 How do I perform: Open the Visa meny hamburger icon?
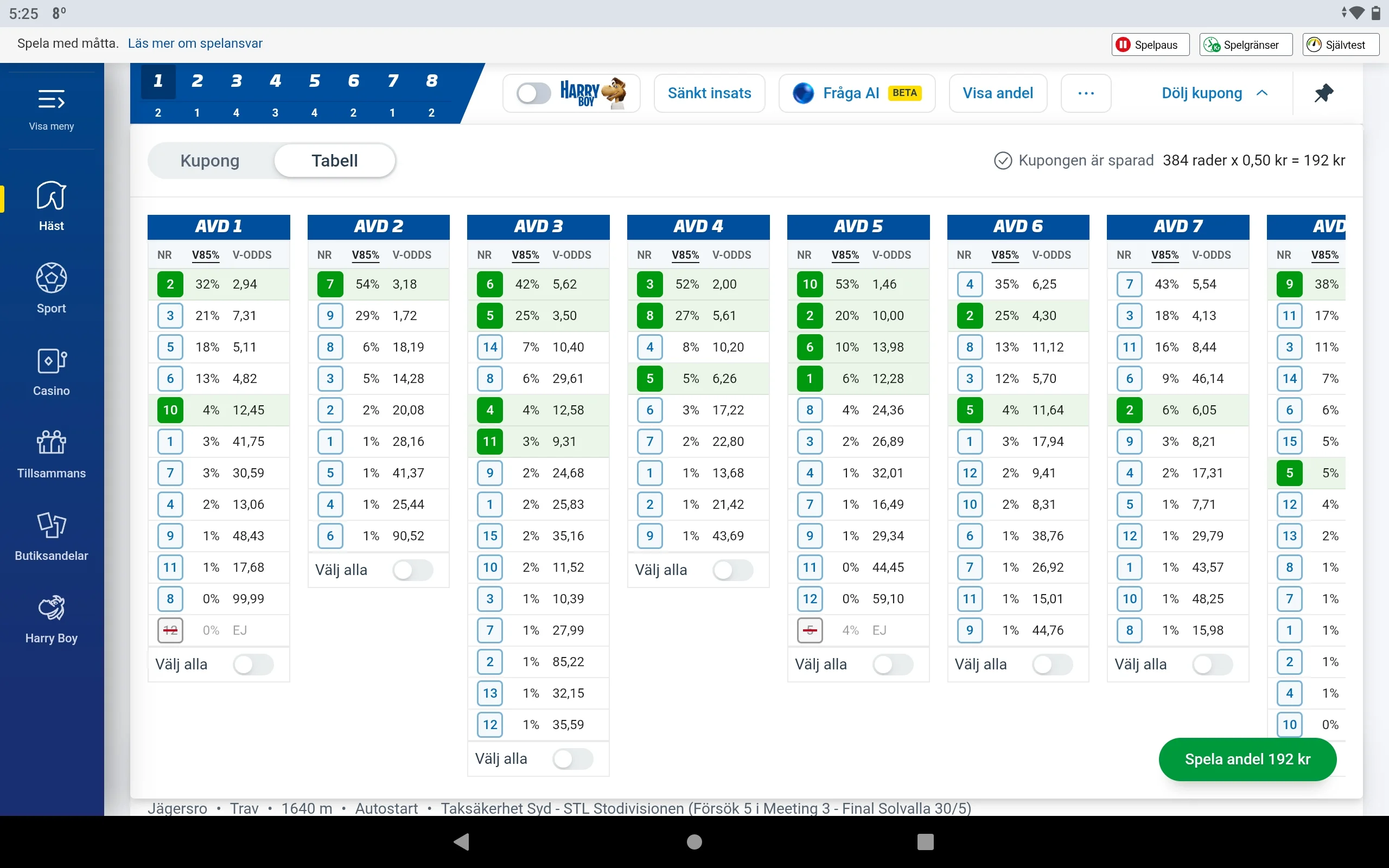(x=51, y=100)
